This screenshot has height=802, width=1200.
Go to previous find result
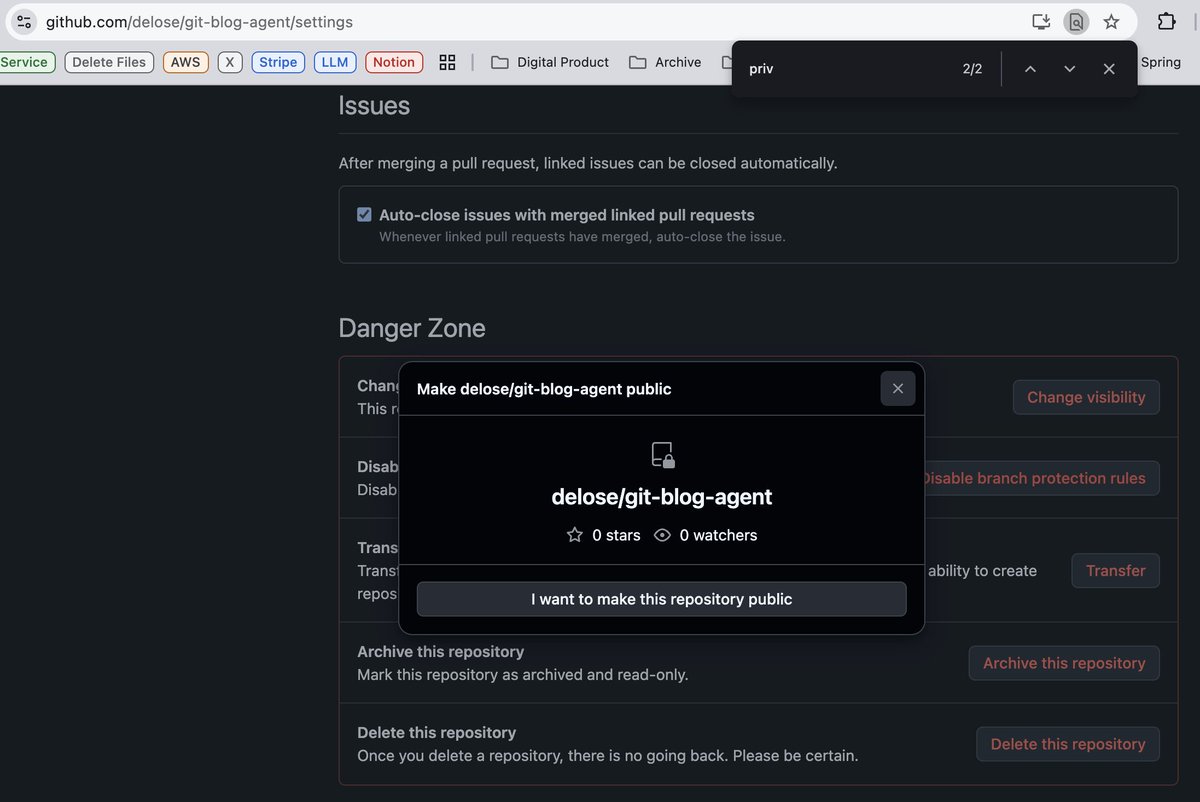(1030, 69)
